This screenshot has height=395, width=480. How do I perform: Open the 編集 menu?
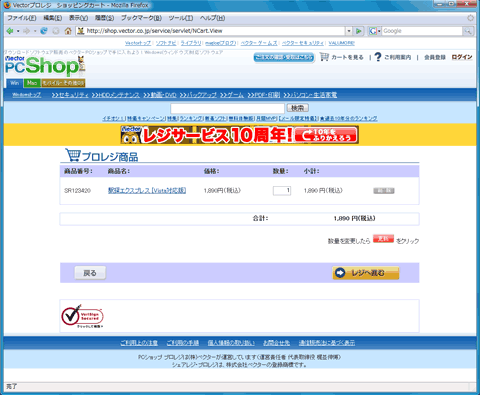point(53,18)
